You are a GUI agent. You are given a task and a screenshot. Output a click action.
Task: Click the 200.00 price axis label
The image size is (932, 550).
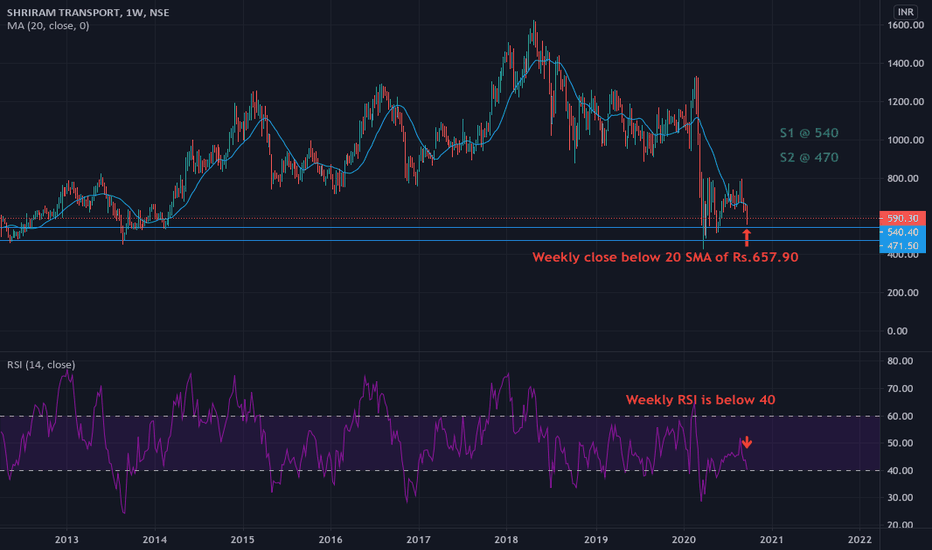coord(905,293)
